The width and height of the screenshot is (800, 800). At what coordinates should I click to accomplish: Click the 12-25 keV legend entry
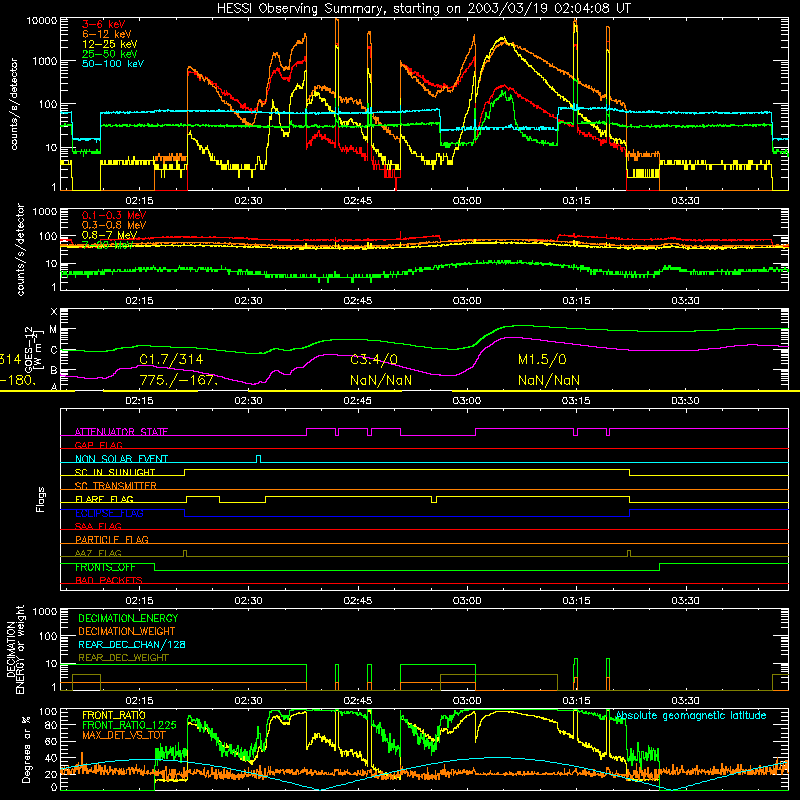[x=110, y=44]
